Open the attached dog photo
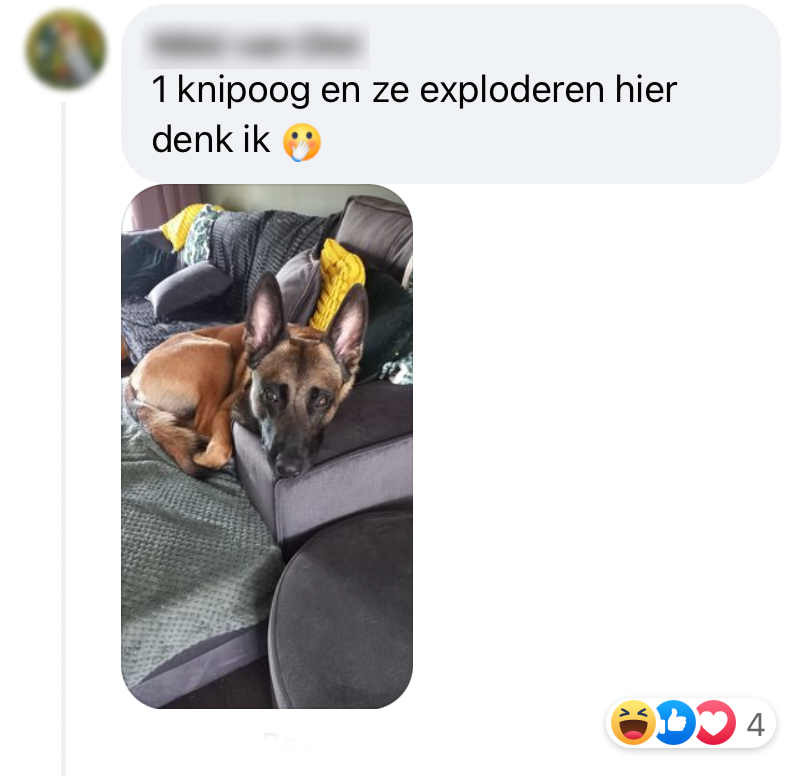Screen dimensions: 792x776 (x=267, y=446)
